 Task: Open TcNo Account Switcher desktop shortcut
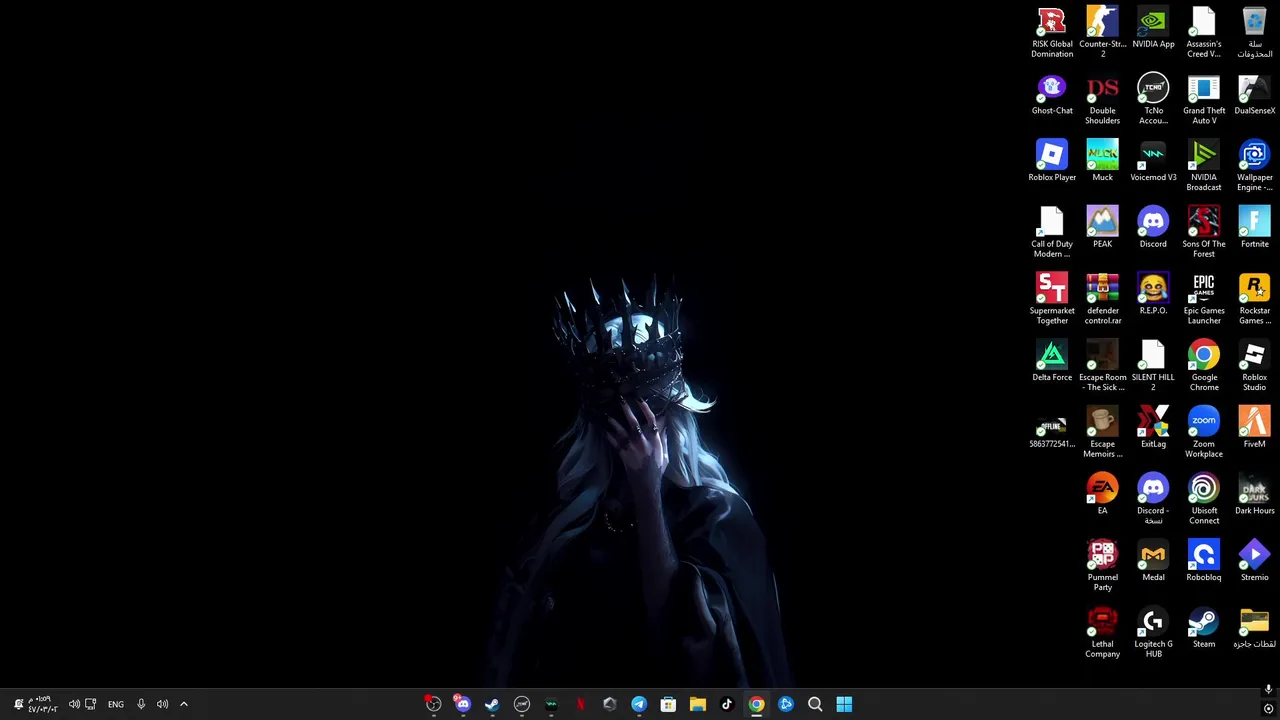tap(1153, 100)
